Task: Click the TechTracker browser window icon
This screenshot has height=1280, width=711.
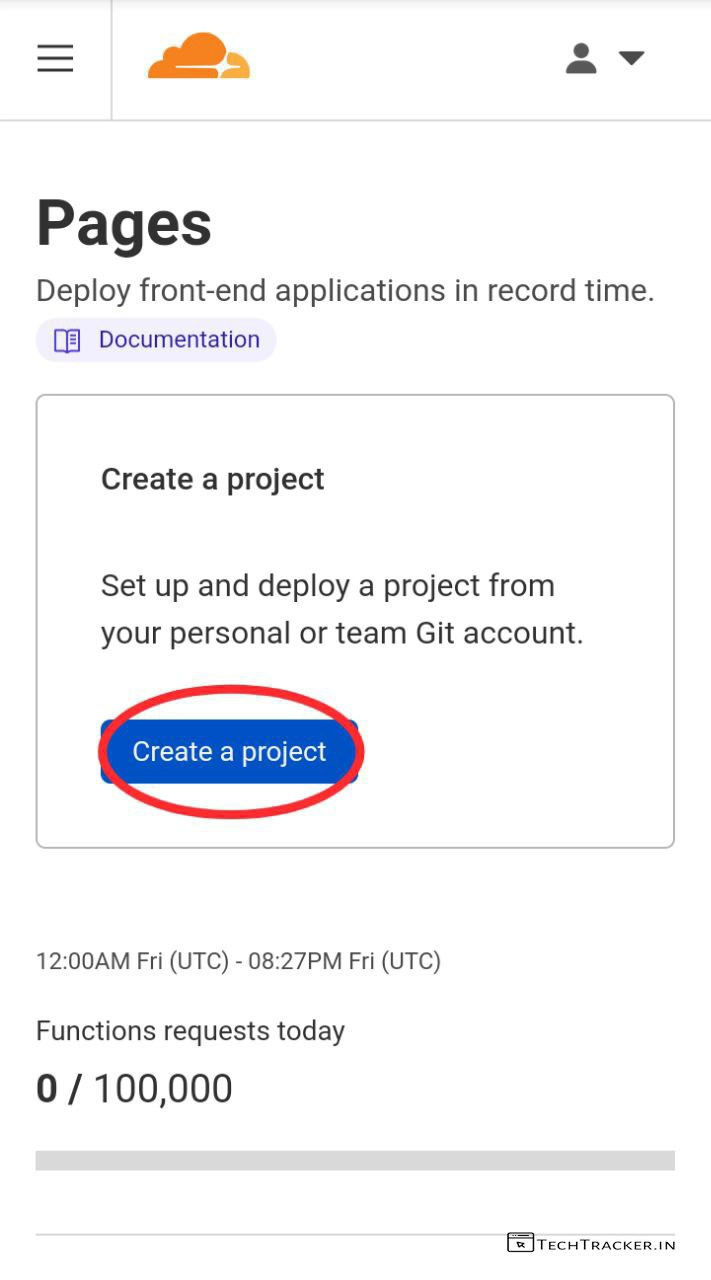Action: (520, 1243)
